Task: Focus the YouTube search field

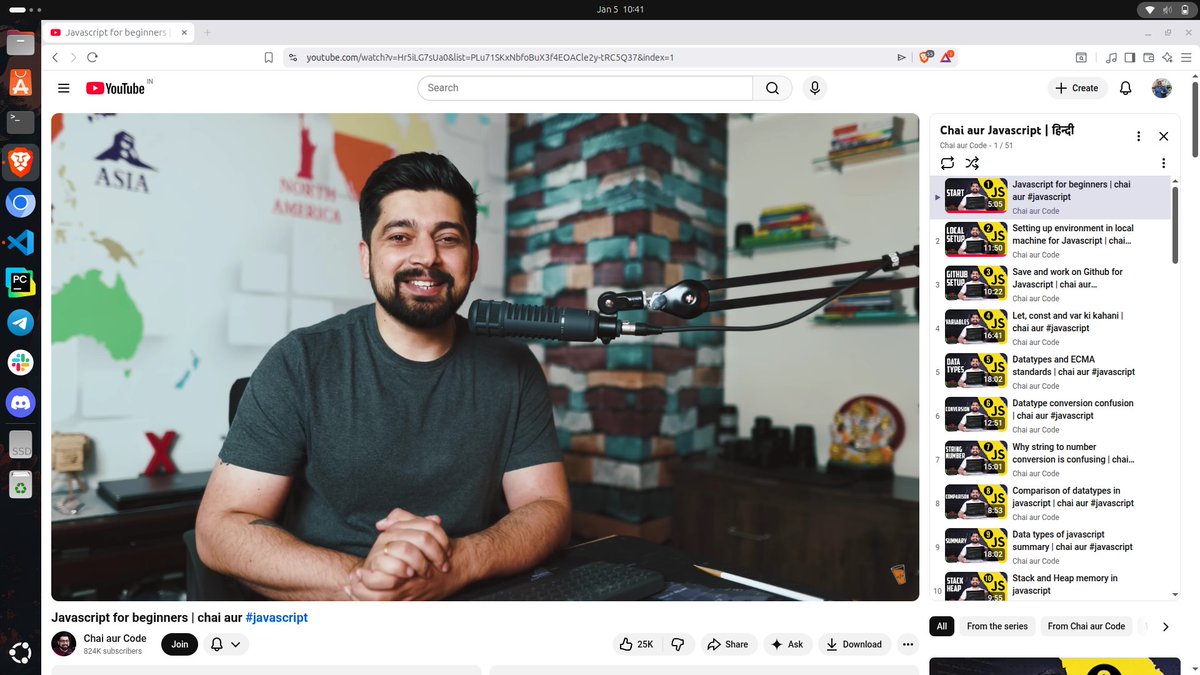Action: click(585, 88)
